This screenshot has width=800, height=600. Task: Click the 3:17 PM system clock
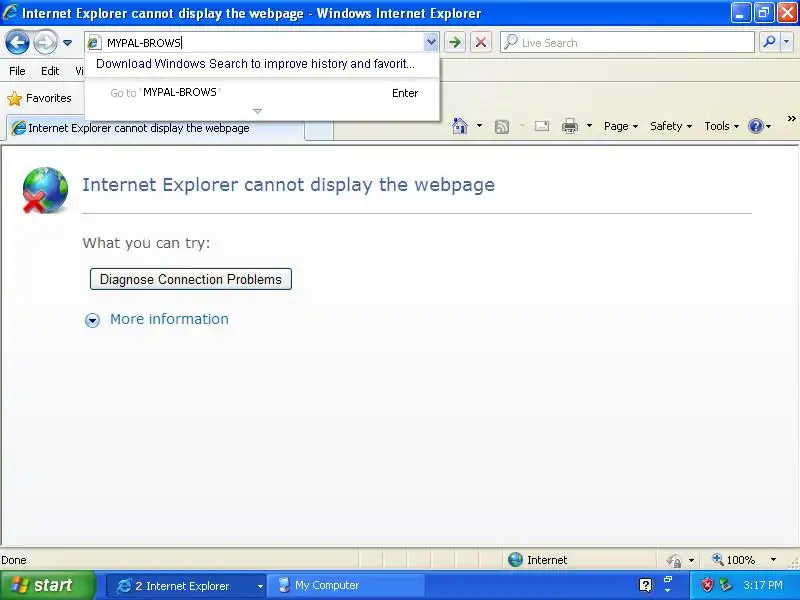pyautogui.click(x=763, y=585)
